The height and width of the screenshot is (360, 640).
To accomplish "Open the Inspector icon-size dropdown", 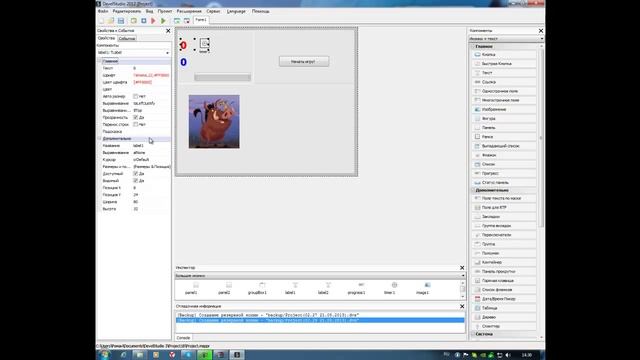I will pos(463,276).
